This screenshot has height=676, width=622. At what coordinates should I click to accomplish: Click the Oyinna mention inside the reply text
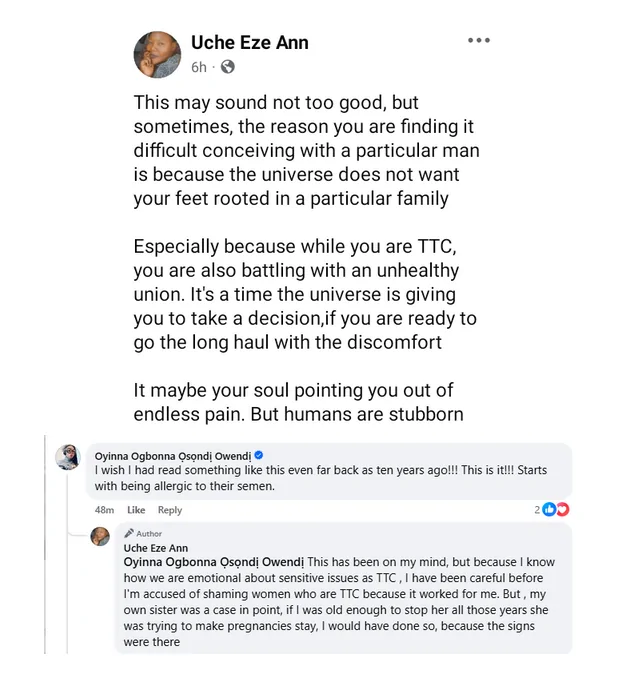(x=214, y=562)
